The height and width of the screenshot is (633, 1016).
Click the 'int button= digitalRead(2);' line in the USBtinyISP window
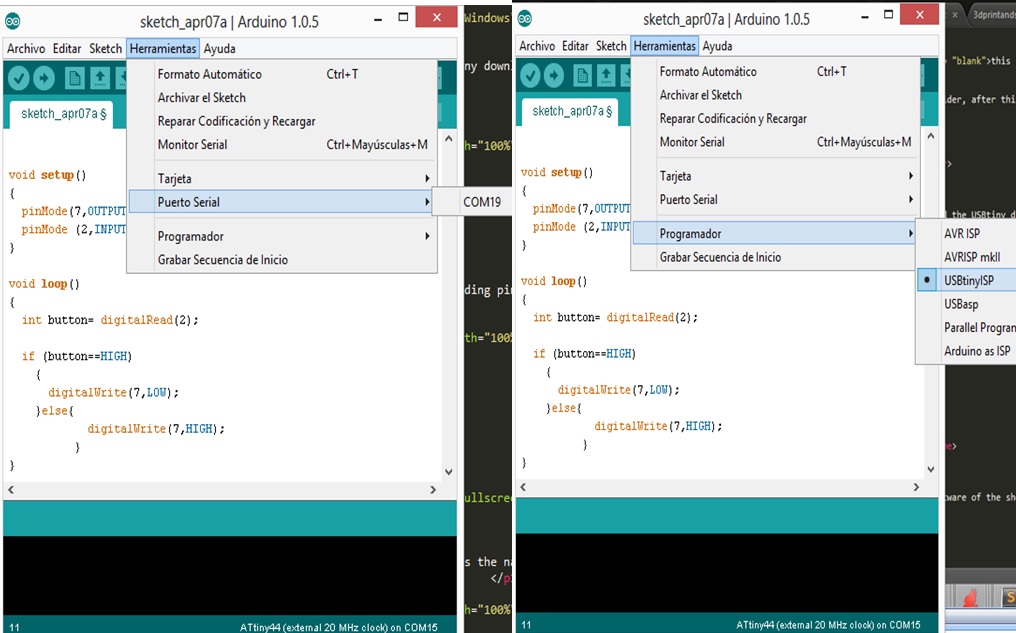point(615,317)
